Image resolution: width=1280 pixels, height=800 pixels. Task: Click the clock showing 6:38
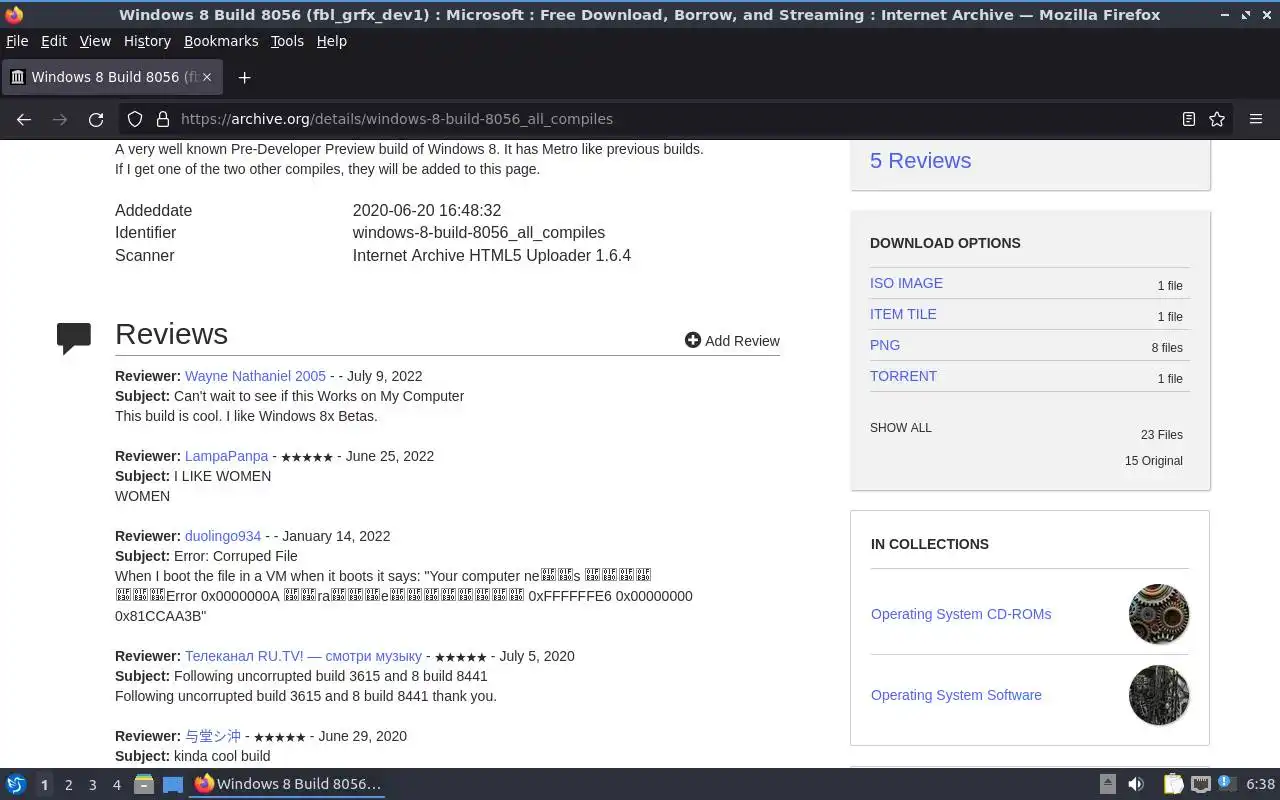click(1260, 784)
